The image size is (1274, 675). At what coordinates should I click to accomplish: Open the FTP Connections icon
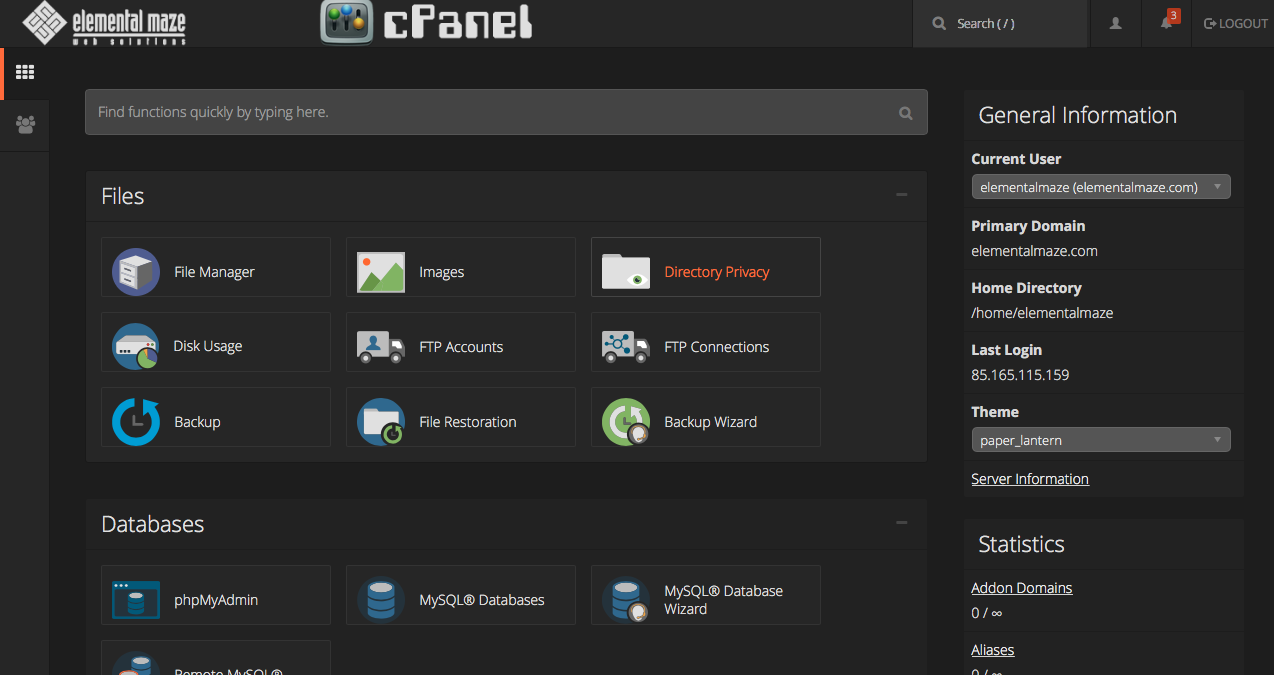626,347
